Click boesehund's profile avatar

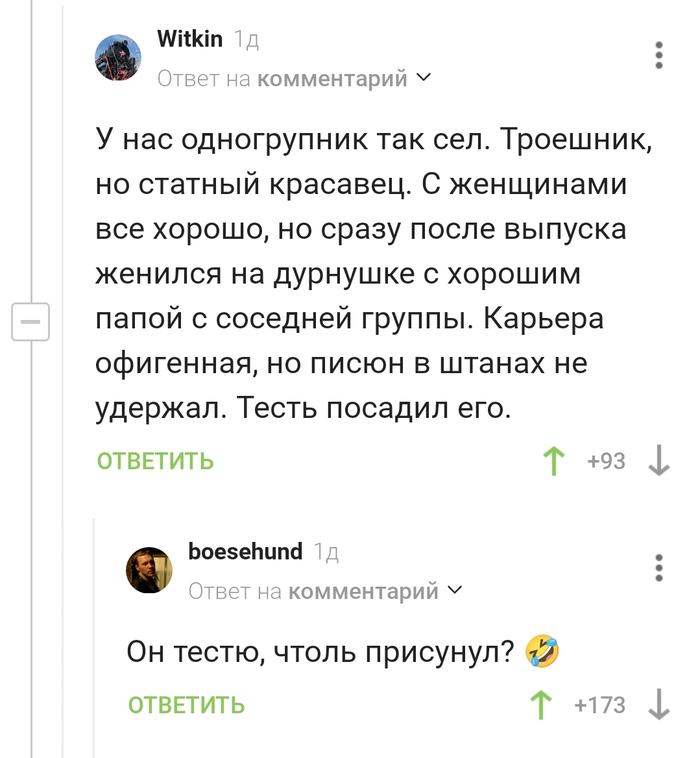point(149,569)
